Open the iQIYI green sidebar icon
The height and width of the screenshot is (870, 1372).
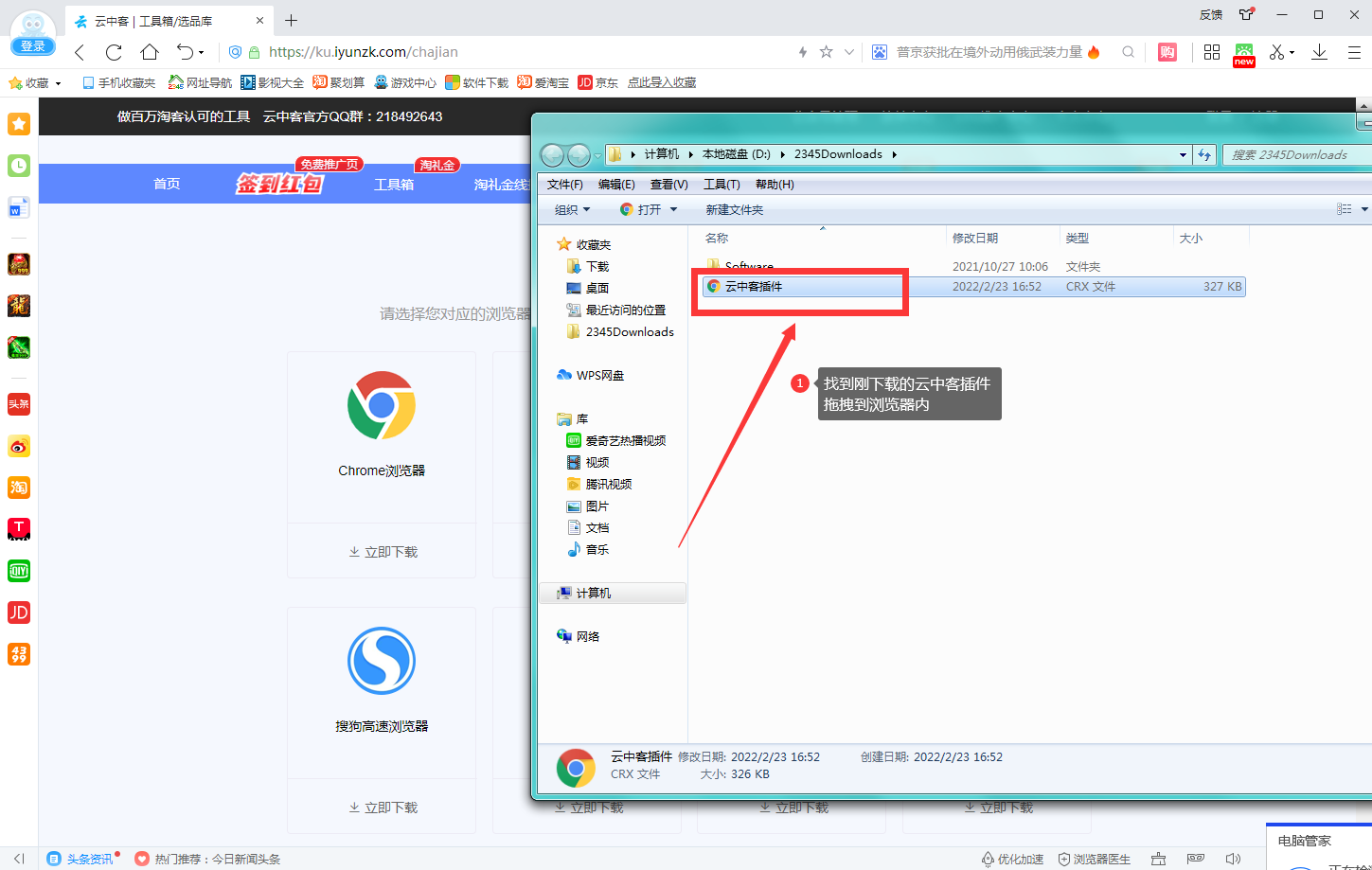[x=19, y=571]
